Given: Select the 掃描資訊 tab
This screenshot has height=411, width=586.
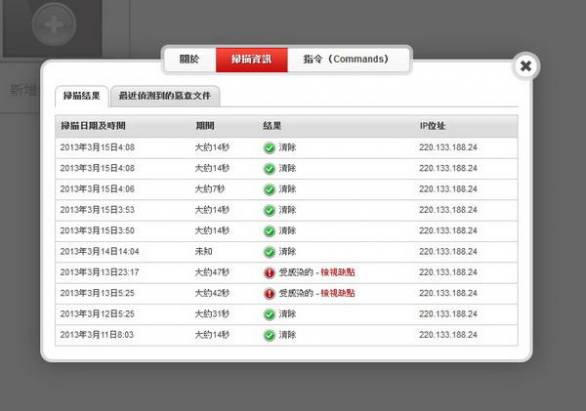Looking at the screenshot, I should click(252, 59).
